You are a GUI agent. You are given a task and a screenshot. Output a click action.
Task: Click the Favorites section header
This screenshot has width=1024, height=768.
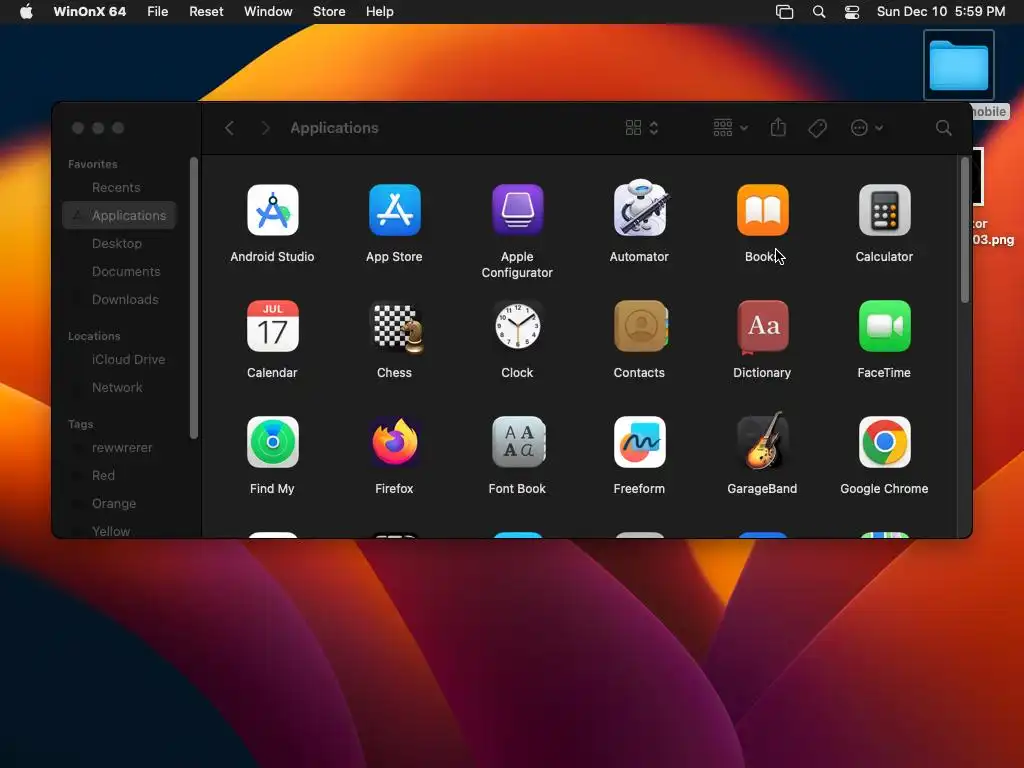(93, 165)
